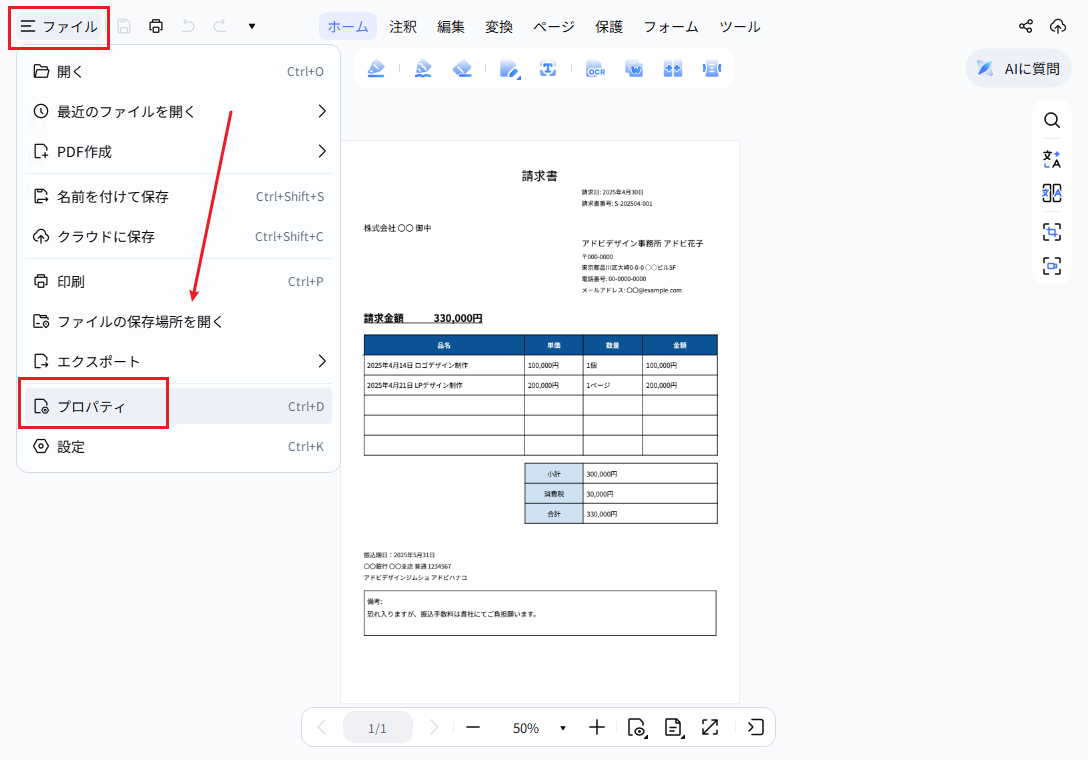The image size is (1088, 760).
Task: Click the cloud upload icon
Action: 1057,26
